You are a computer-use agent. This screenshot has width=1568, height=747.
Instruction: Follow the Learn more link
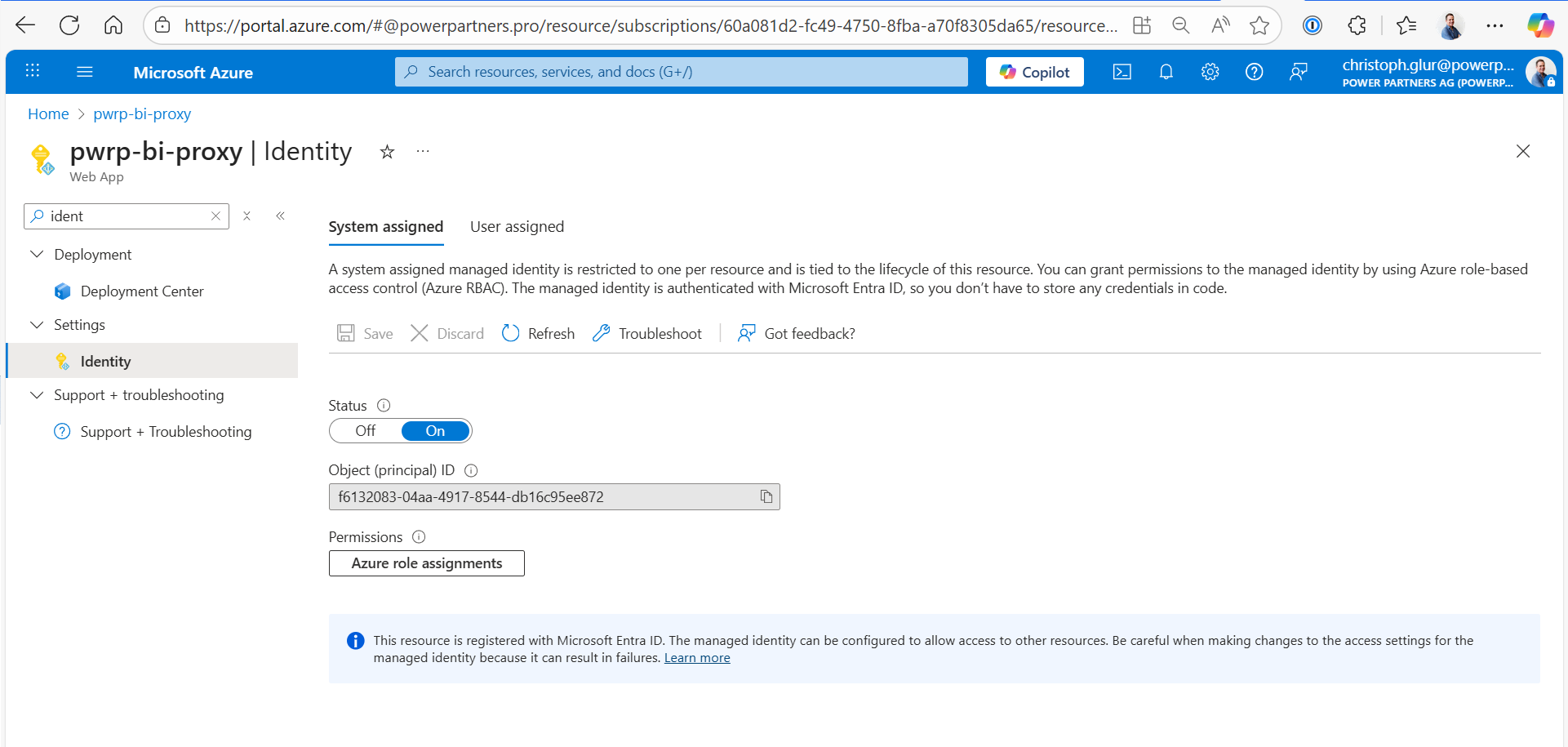pyautogui.click(x=697, y=658)
